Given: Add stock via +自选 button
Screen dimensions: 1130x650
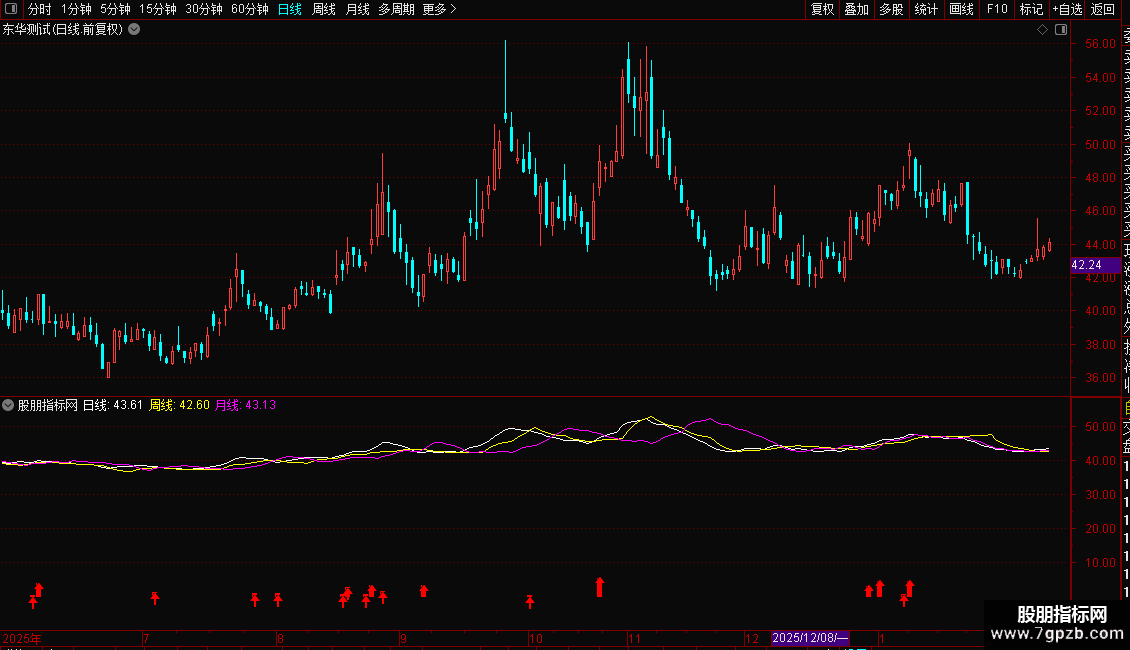Looking at the screenshot, I should point(1067,9).
